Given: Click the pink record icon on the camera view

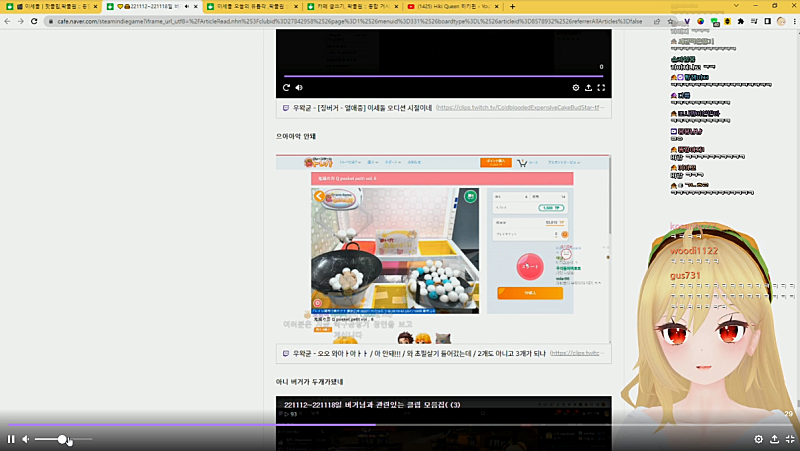Looking at the screenshot, I should click(317, 303).
